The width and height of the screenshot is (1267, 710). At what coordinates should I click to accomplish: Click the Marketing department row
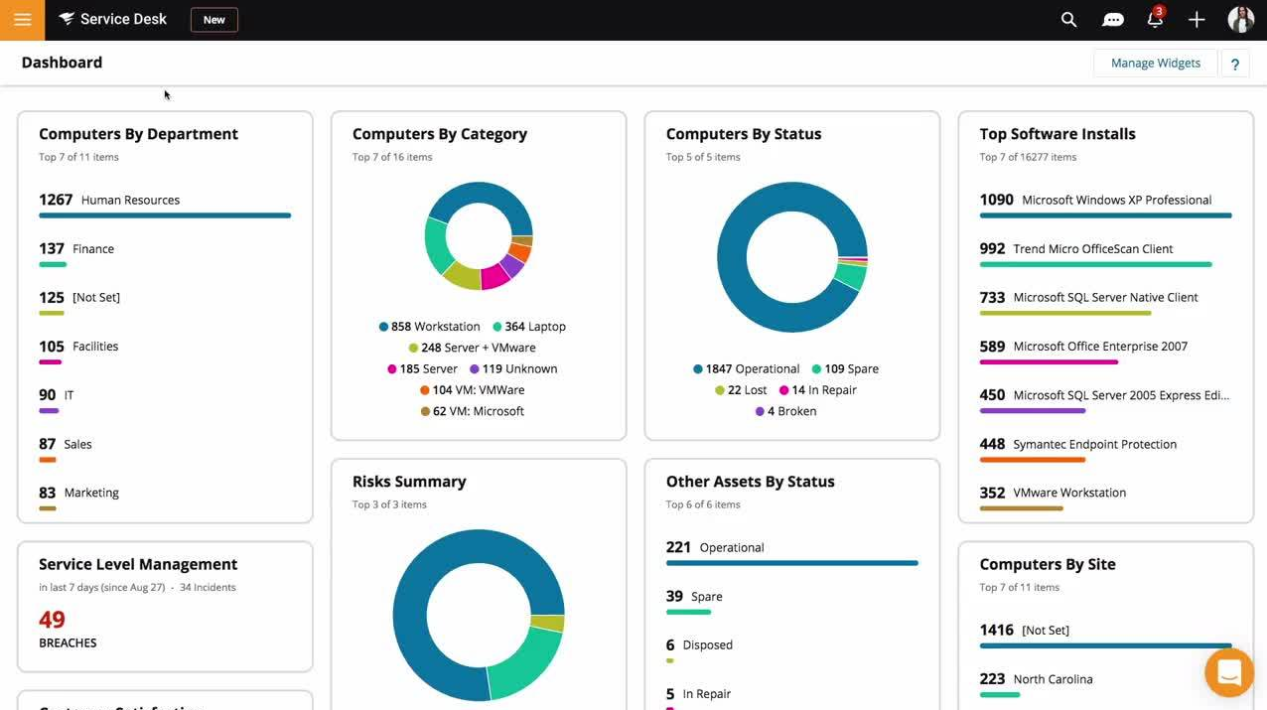[165, 496]
